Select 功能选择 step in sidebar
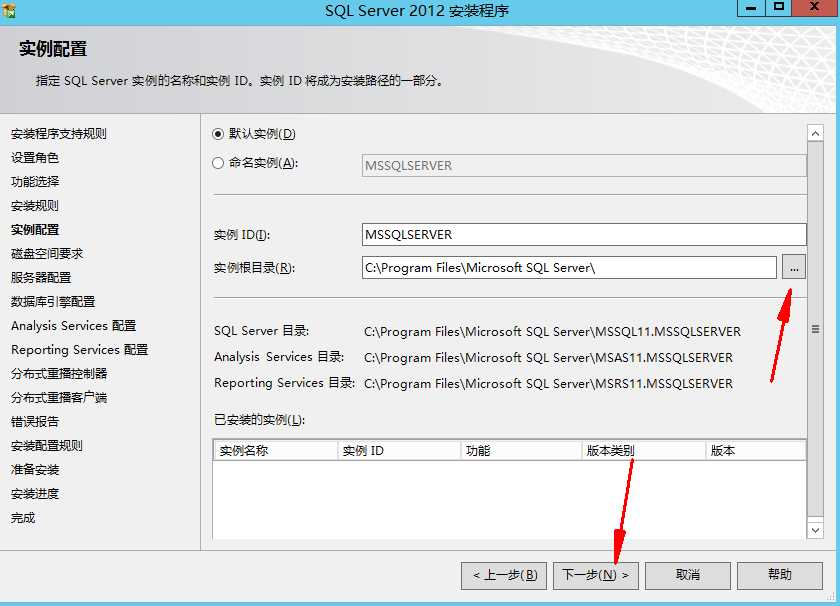The image size is (840, 606). click(35, 182)
